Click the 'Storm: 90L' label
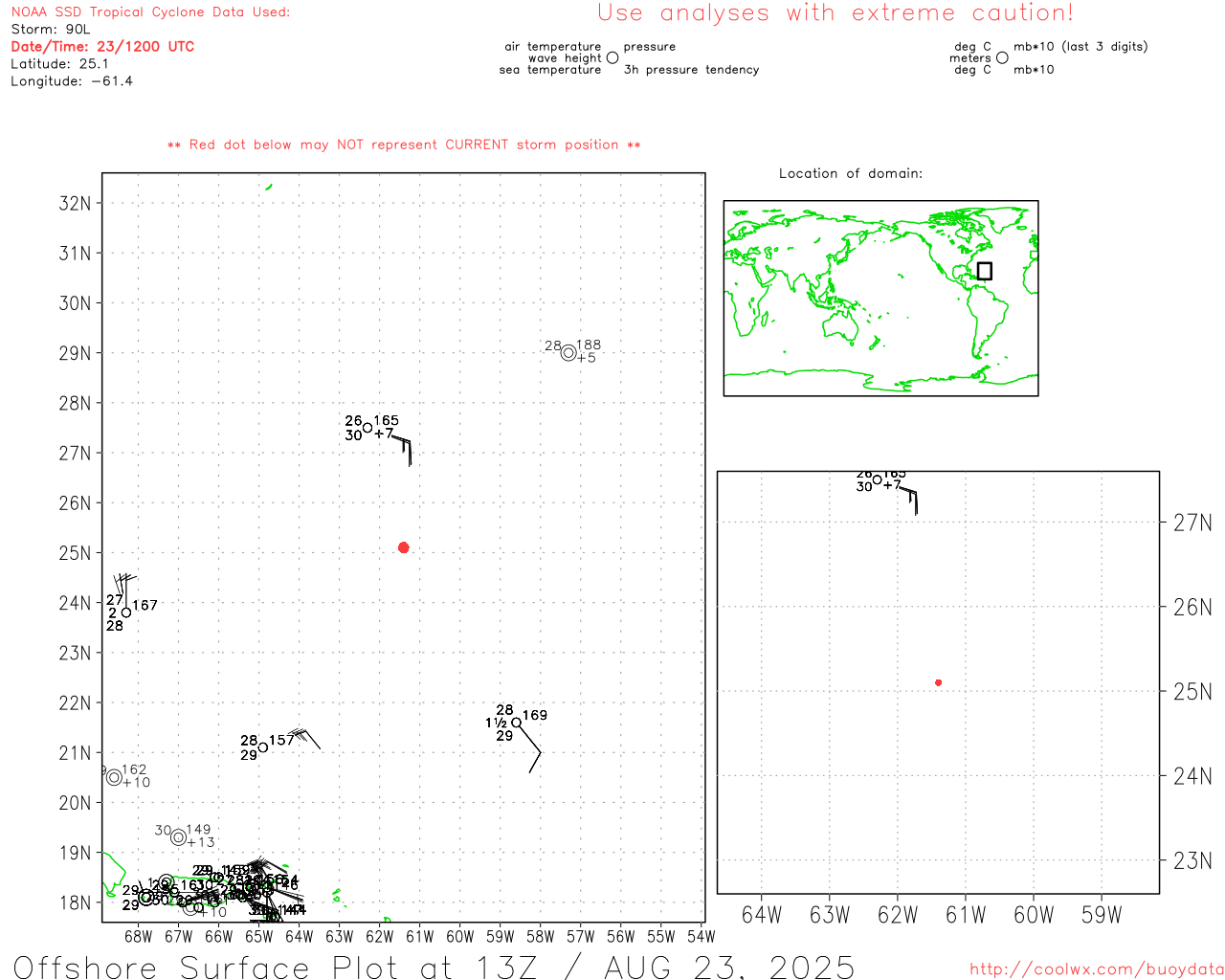1225x980 pixels. click(x=51, y=30)
